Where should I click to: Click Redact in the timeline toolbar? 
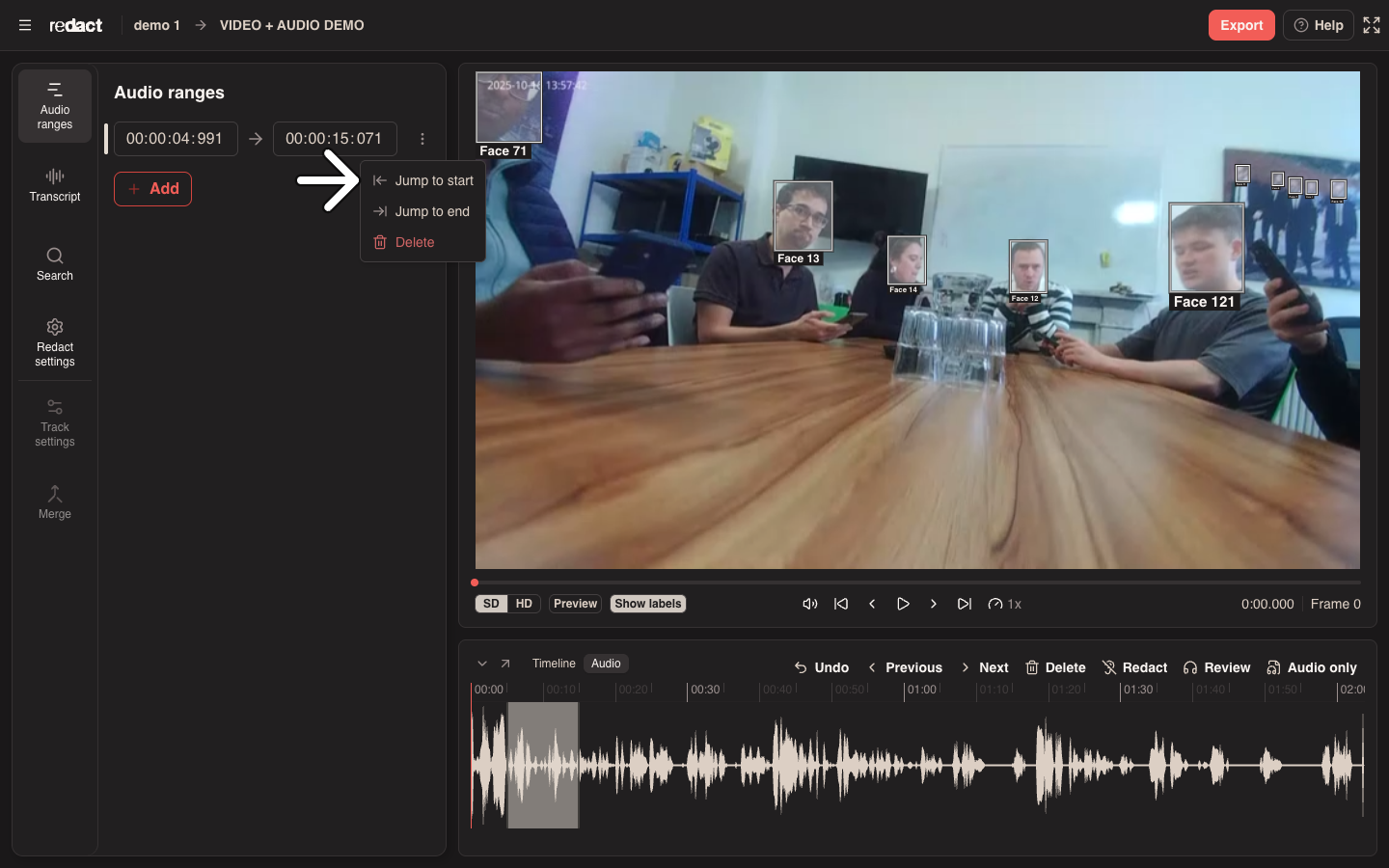click(1135, 667)
